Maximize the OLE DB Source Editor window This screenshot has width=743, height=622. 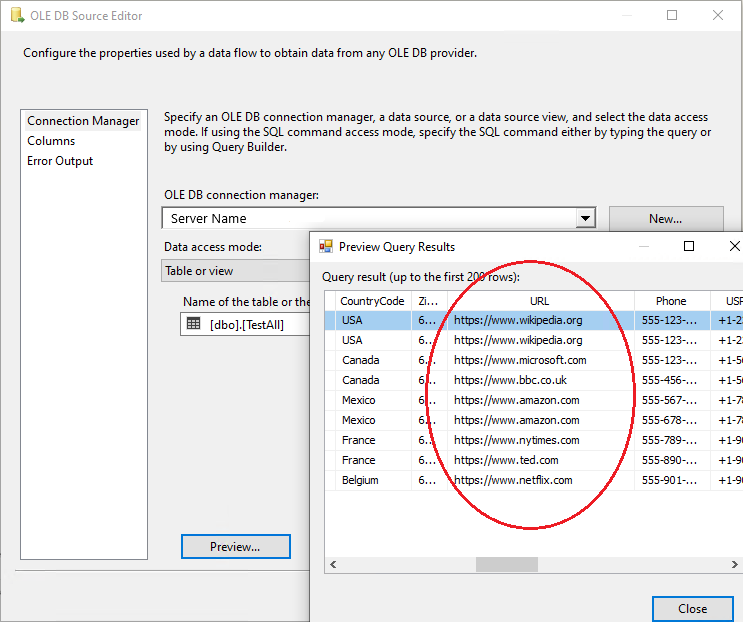click(672, 16)
